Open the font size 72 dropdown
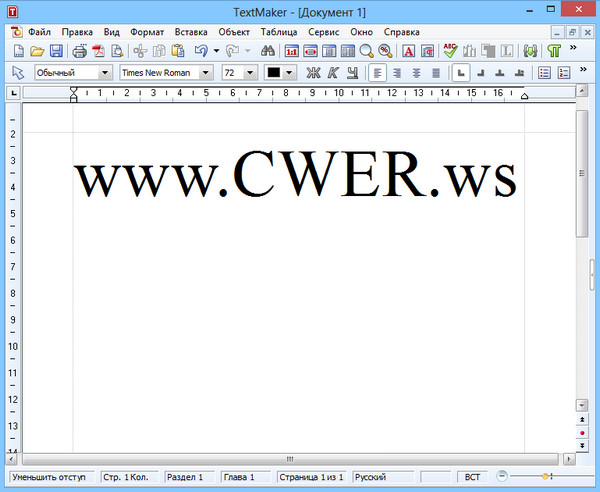Screen dimensions: 600x492 (248, 73)
